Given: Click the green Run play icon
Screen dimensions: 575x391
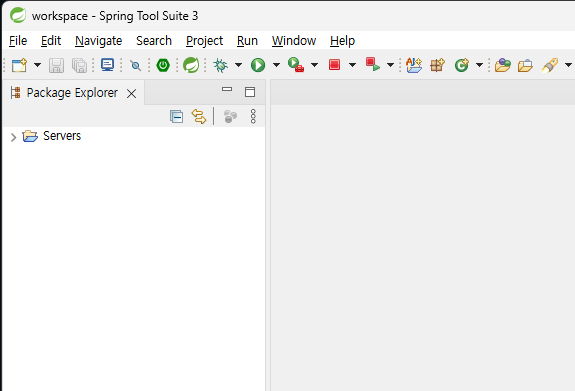Looking at the screenshot, I should tap(258, 65).
